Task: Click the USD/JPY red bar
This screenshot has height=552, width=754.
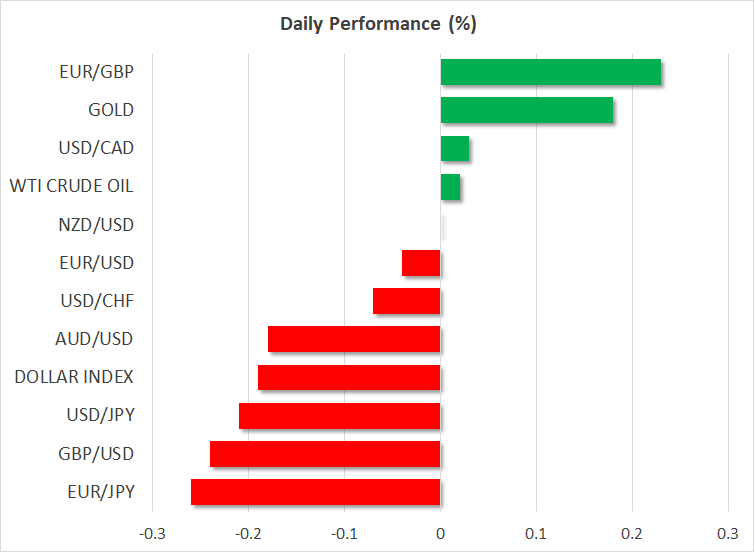Action: point(340,415)
